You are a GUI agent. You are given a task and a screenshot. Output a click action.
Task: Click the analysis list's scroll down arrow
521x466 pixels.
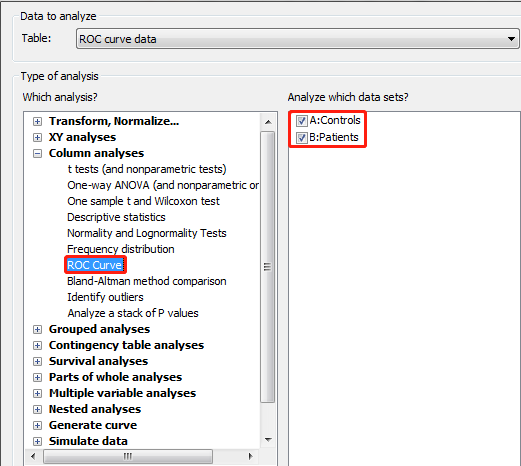(x=268, y=440)
